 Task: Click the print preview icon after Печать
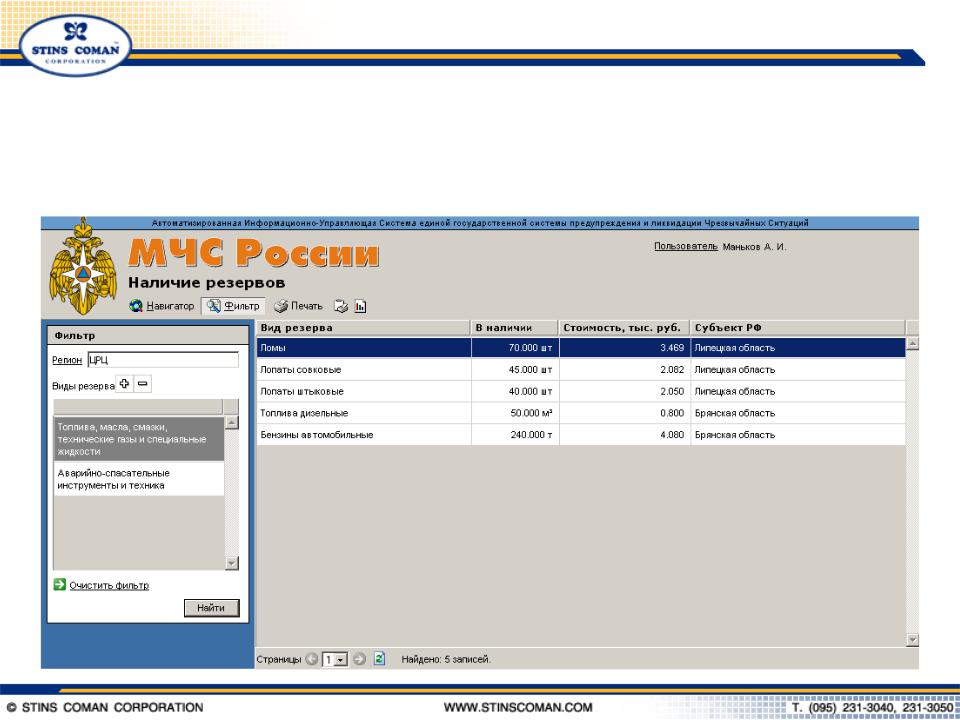point(340,306)
